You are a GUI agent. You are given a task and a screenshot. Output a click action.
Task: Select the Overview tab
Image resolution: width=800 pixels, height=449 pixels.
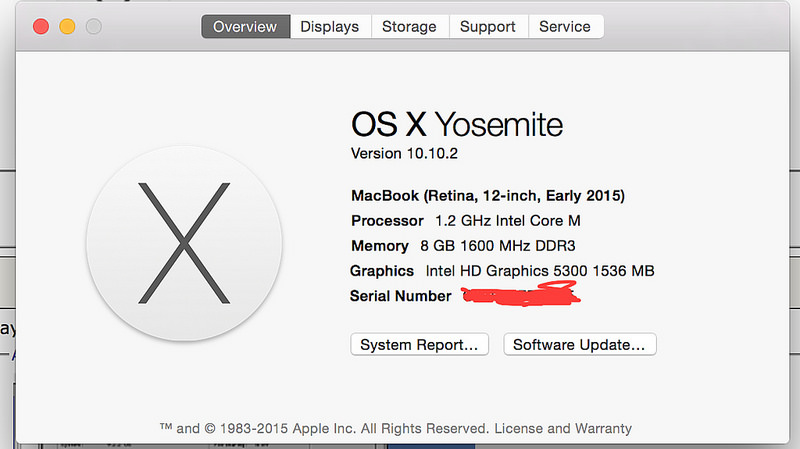coord(245,27)
